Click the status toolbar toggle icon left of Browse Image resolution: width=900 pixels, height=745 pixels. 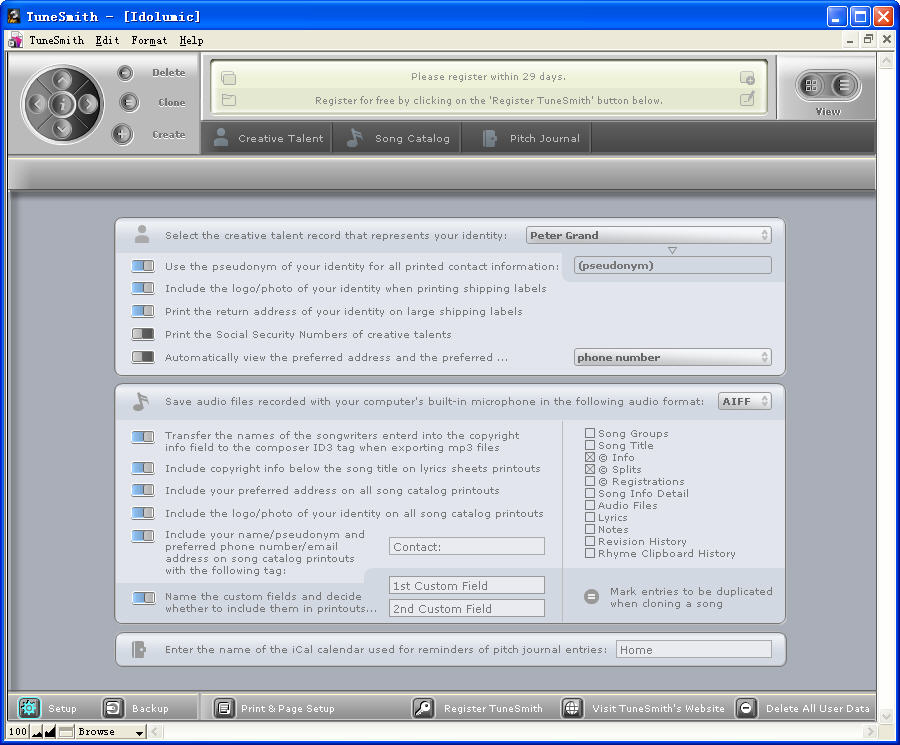tap(66, 732)
